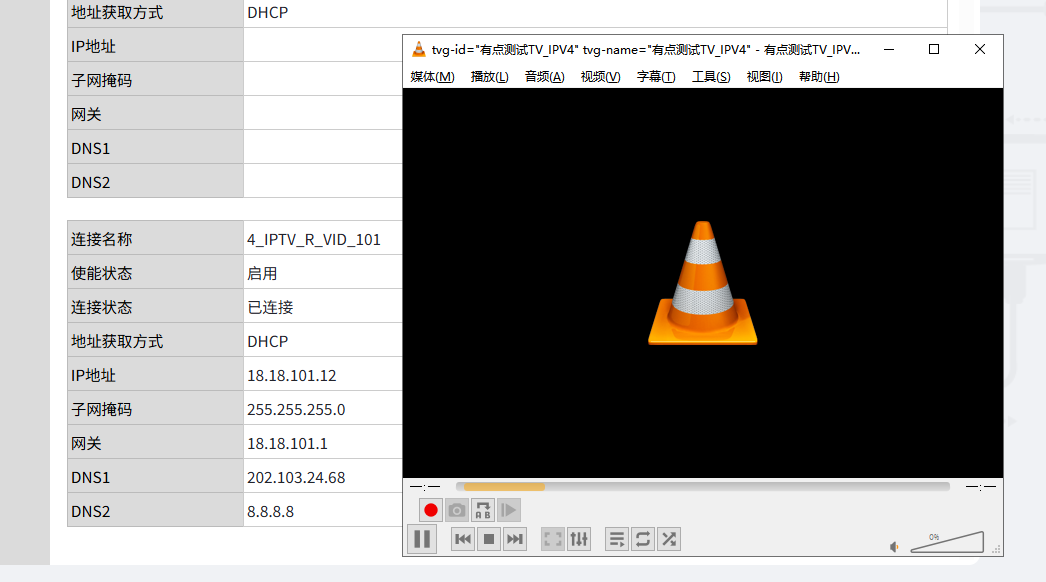
Task: Click the 连接名称 row label
Action: point(102,240)
